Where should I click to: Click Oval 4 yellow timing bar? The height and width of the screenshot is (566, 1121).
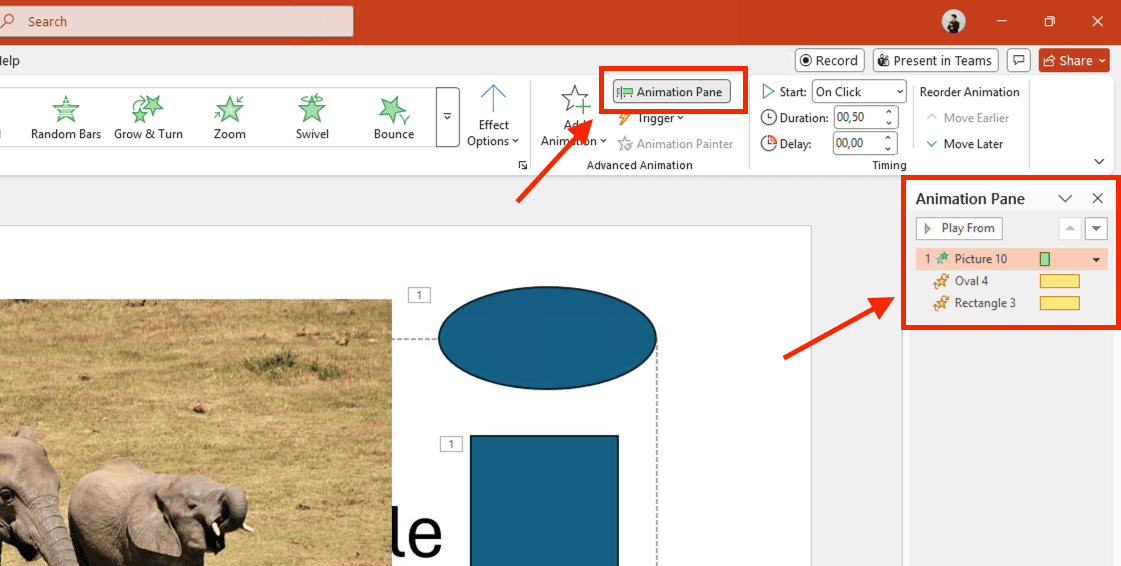1060,281
